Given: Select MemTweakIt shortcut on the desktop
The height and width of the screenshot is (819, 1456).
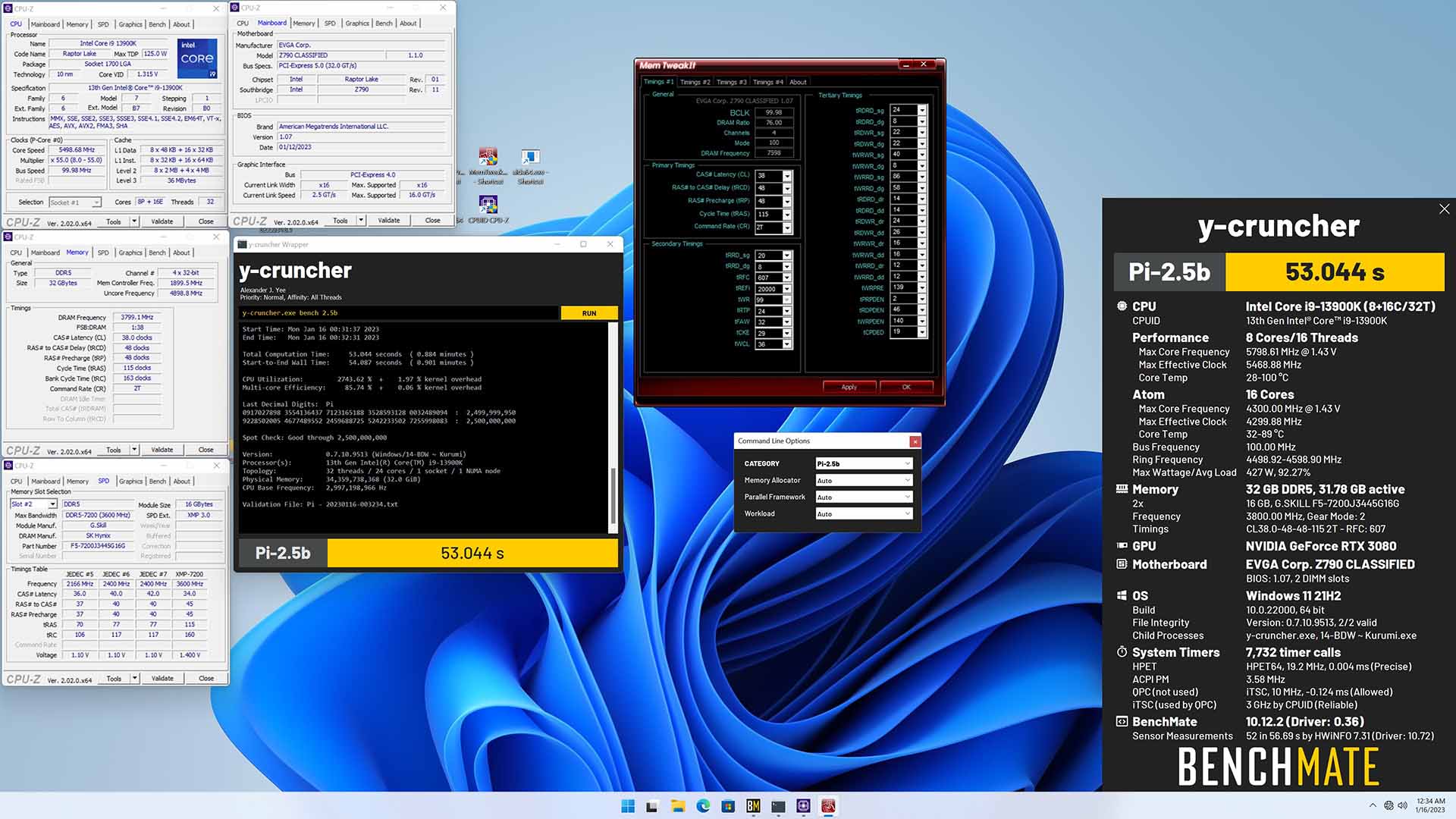Looking at the screenshot, I should (488, 166).
